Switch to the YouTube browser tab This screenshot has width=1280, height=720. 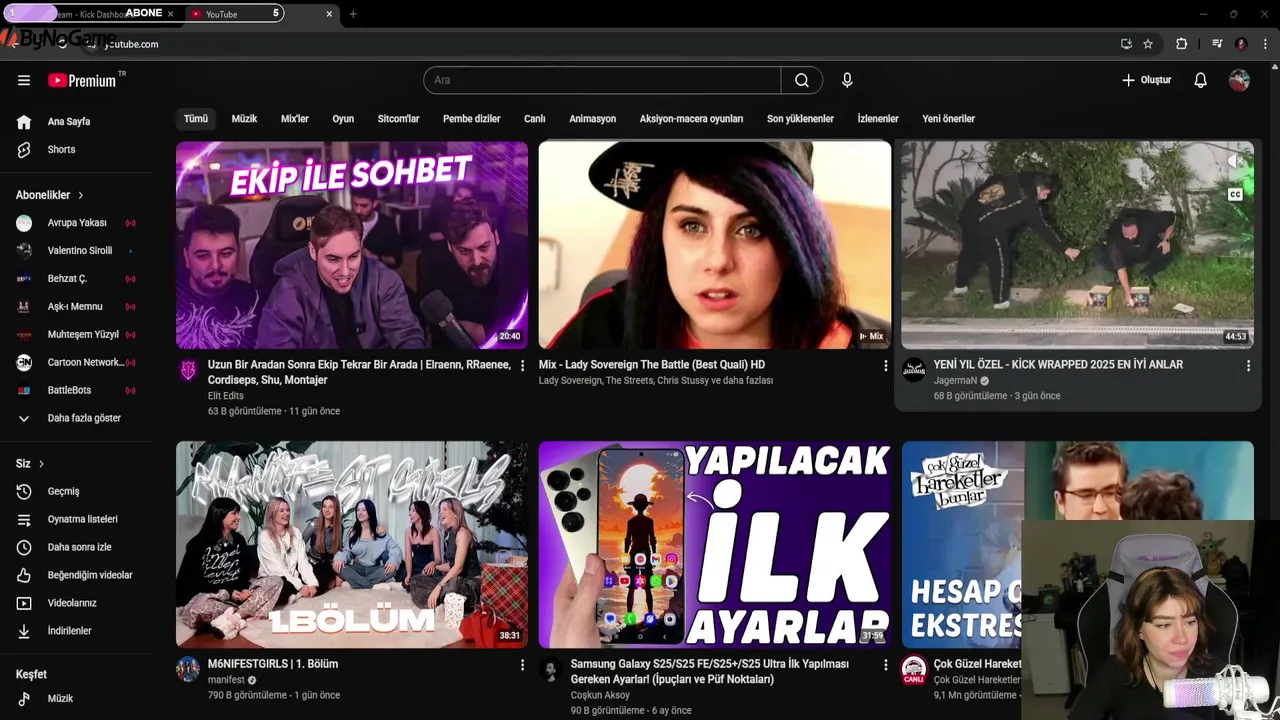click(234, 14)
